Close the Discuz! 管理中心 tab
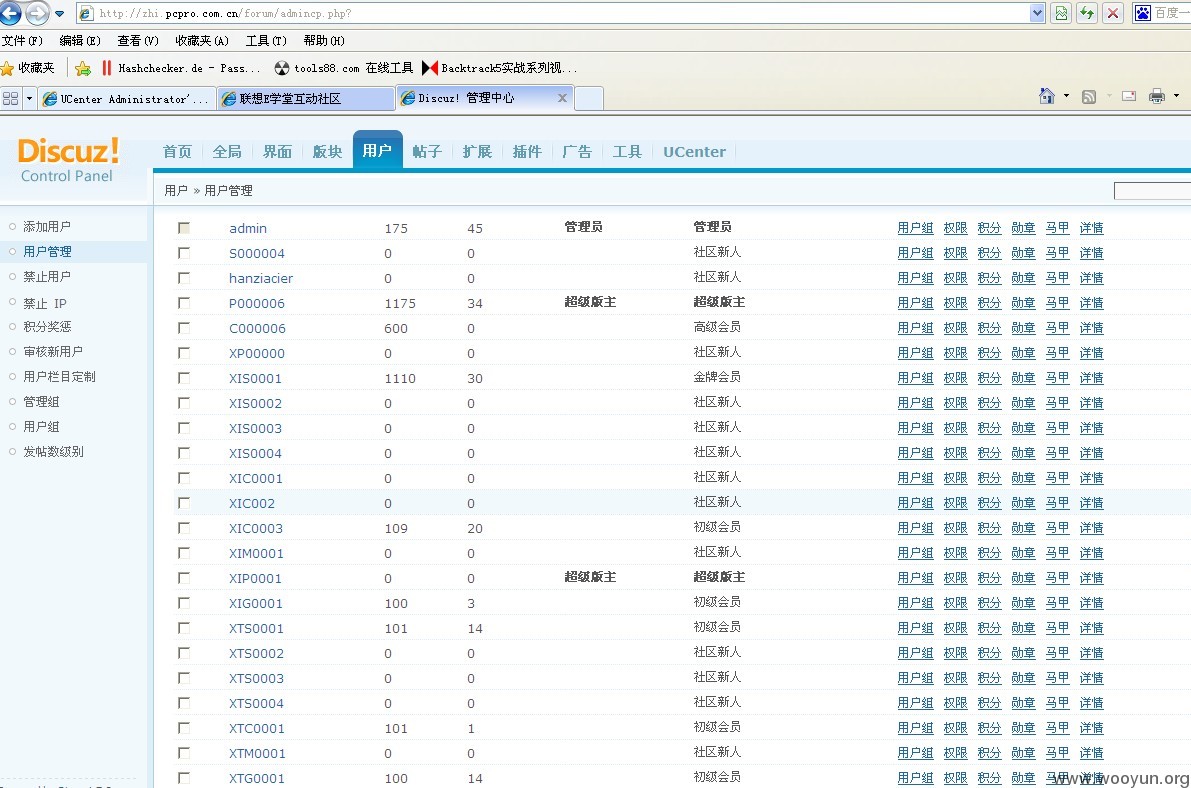This screenshot has width=1191, height=788. (562, 98)
